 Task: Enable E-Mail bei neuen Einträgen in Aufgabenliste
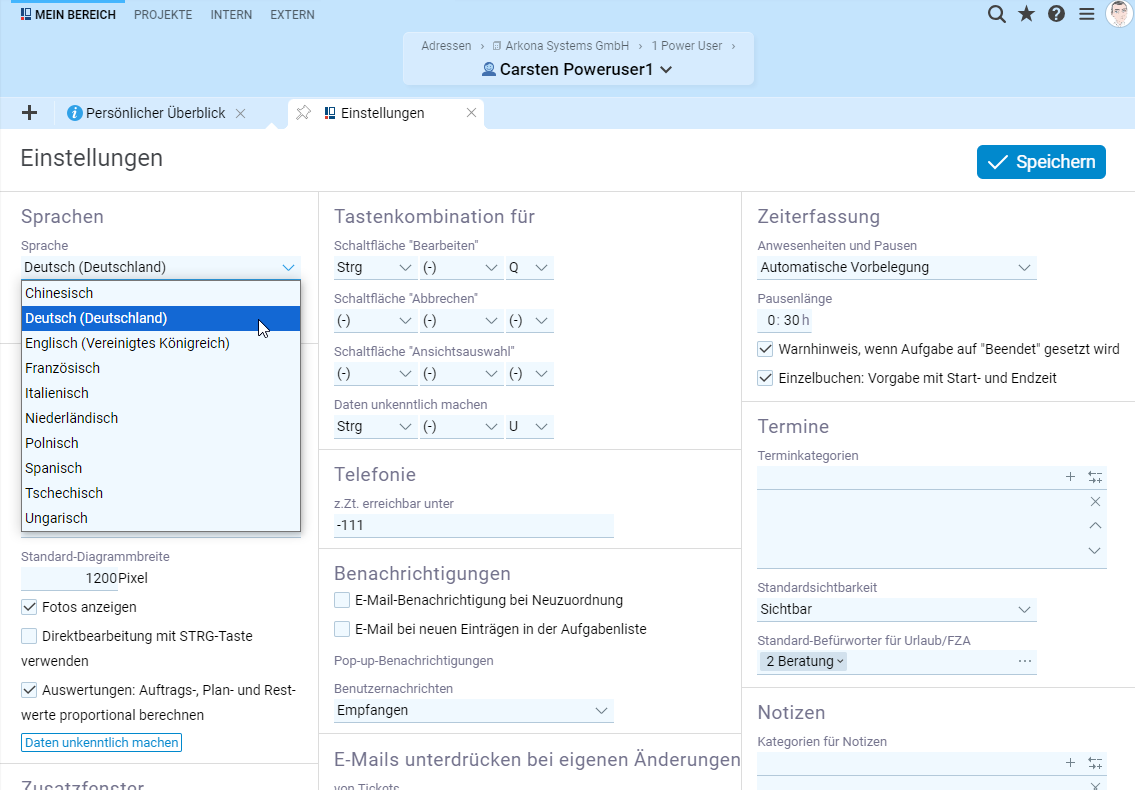click(342, 629)
